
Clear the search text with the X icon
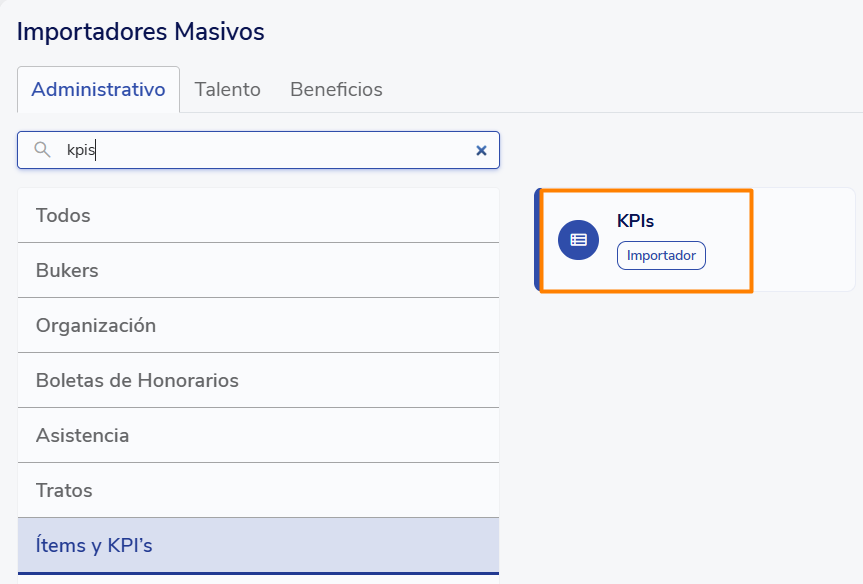pos(481,150)
